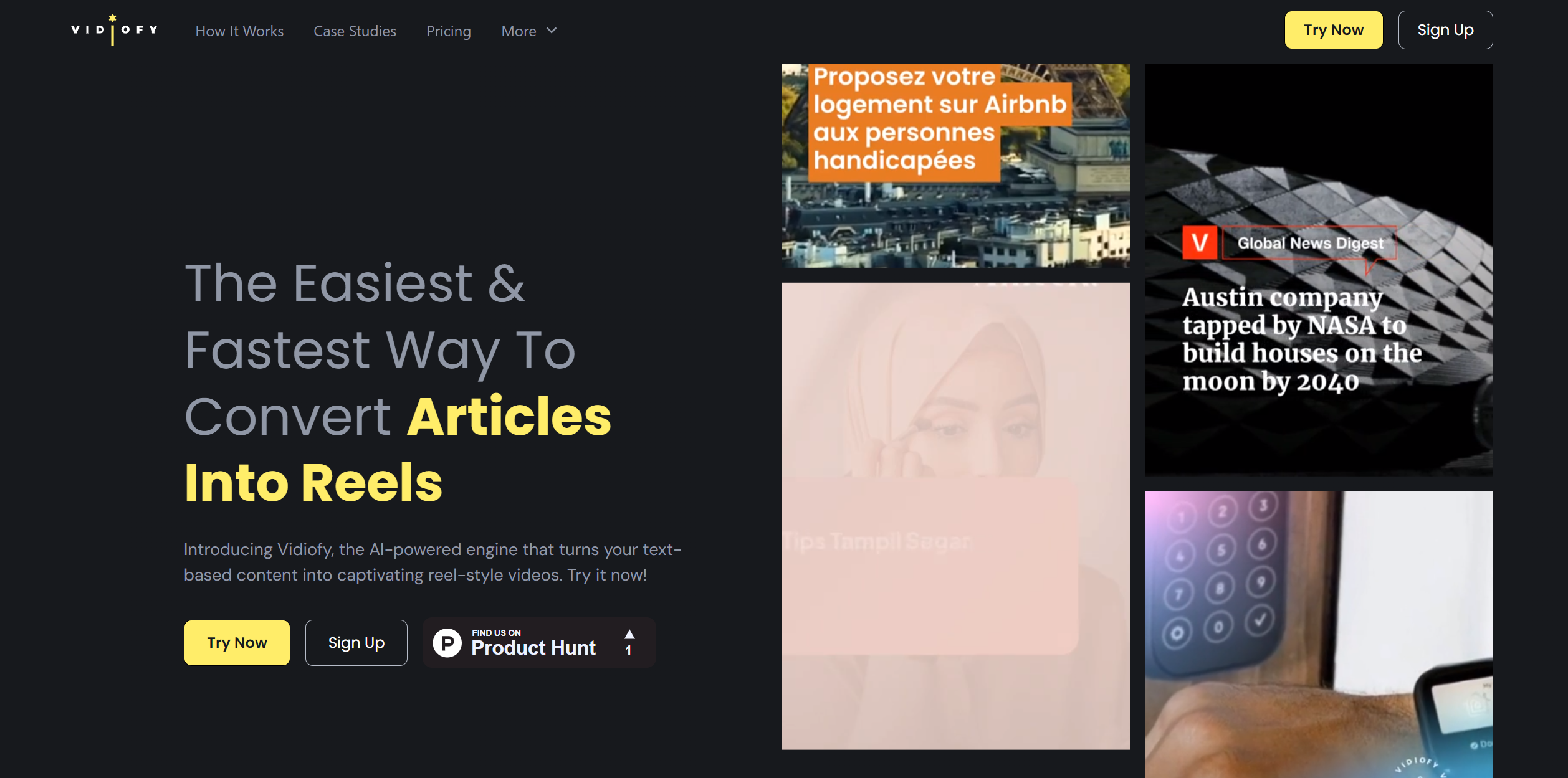Image resolution: width=1568 pixels, height=778 pixels.
Task: Open the How It Works page
Action: coord(239,31)
